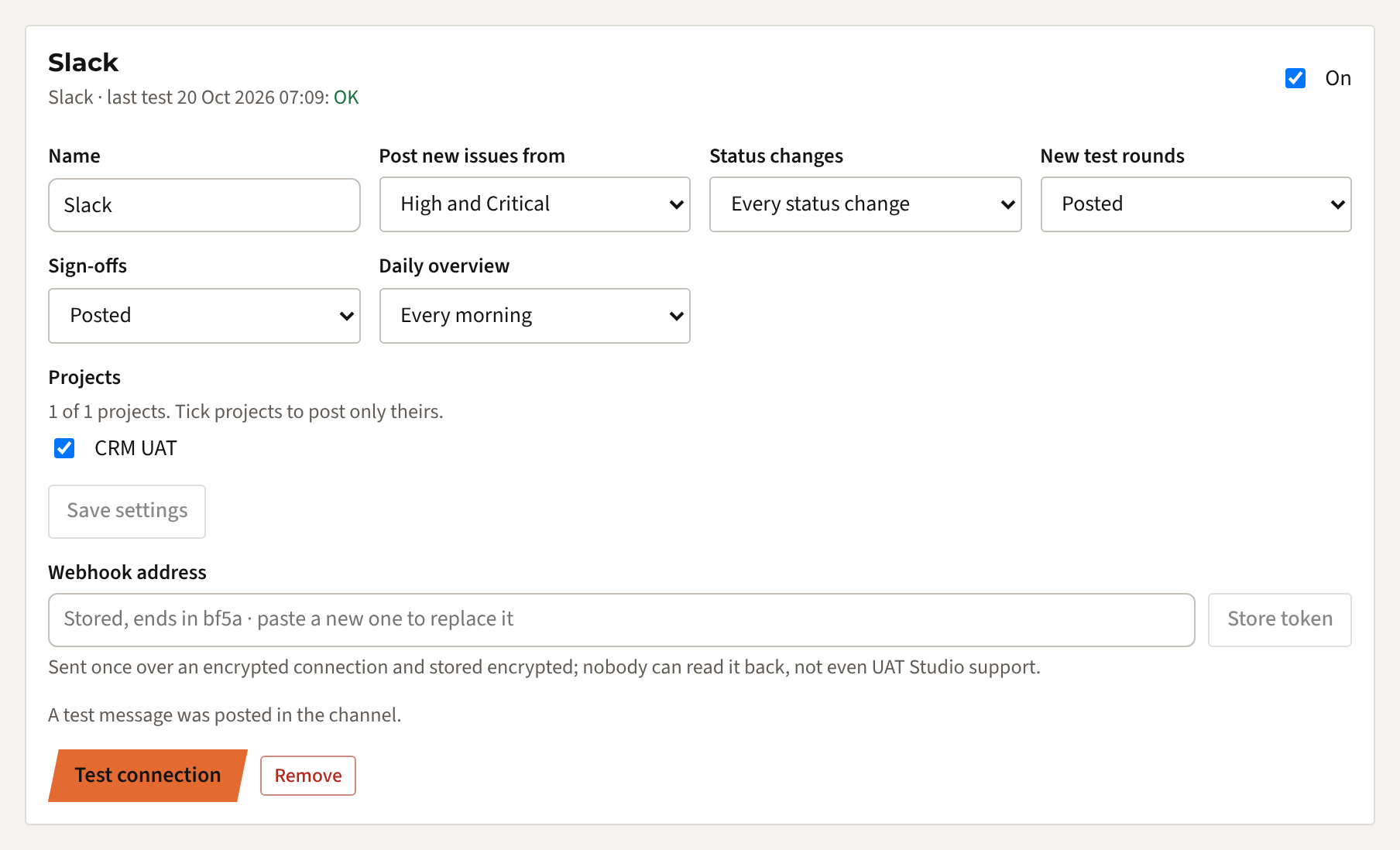Open the Sign-offs dropdown
This screenshot has width=1400, height=850.
pyautogui.click(x=204, y=316)
